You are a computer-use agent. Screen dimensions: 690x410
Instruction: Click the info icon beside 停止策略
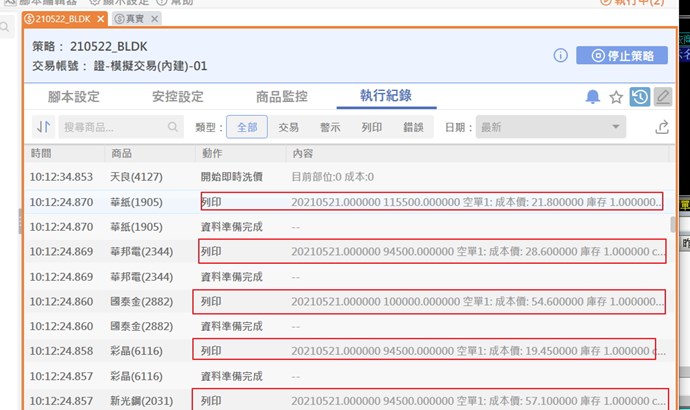pyautogui.click(x=561, y=56)
